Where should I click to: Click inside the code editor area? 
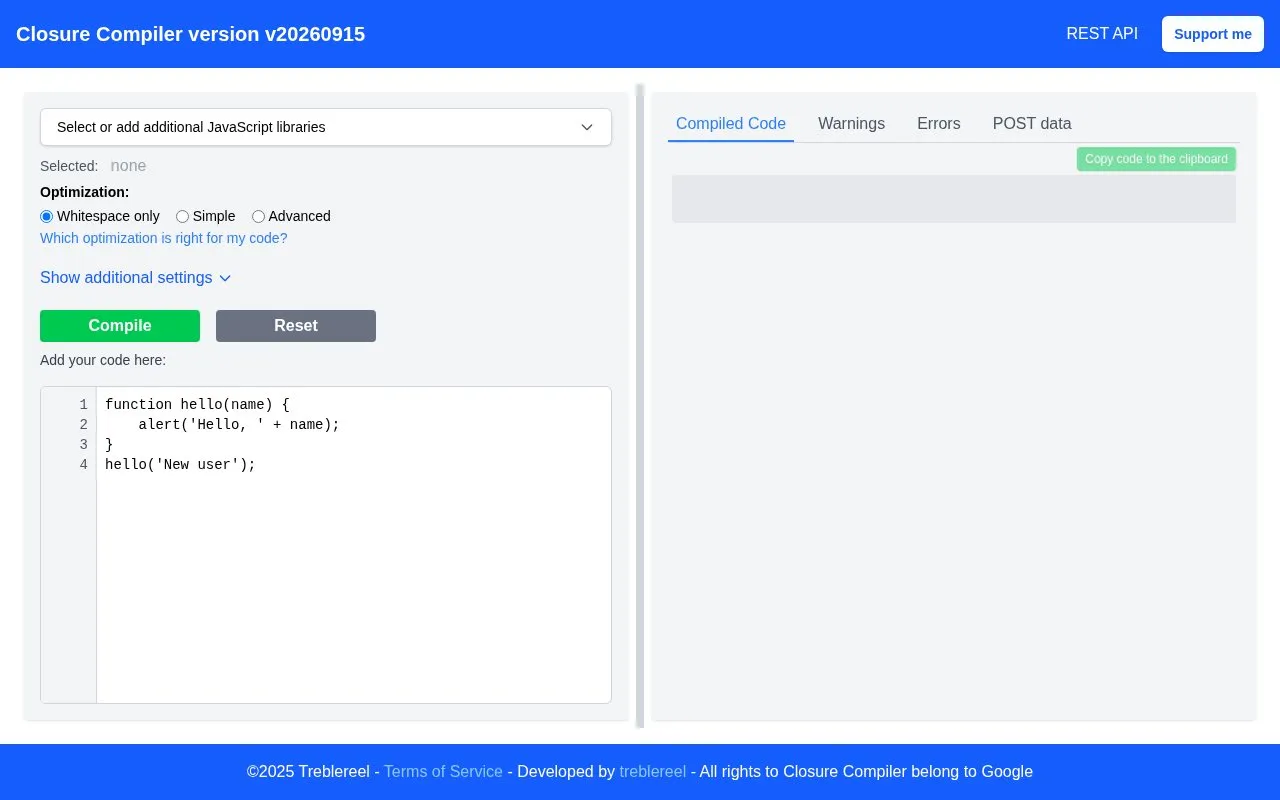click(x=354, y=545)
